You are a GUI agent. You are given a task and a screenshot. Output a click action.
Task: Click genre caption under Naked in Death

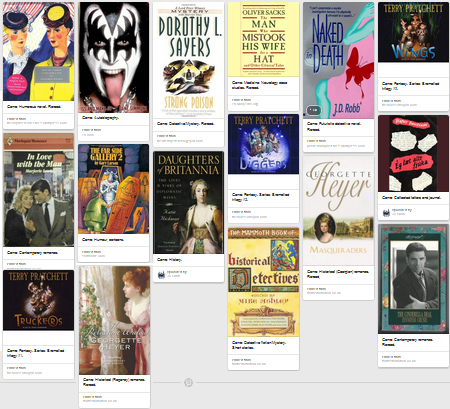[x=334, y=126]
